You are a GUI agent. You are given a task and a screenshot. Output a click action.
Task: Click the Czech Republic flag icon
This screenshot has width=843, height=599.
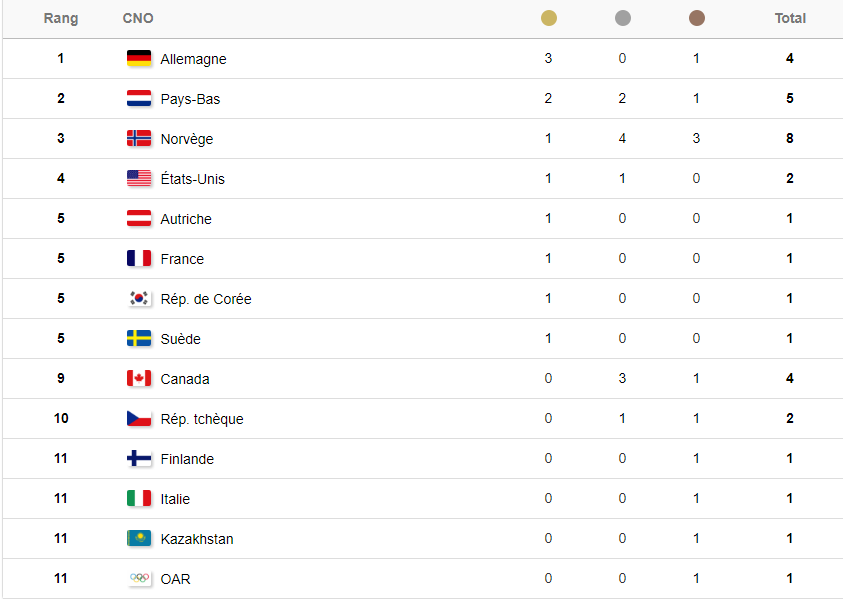[139, 418]
